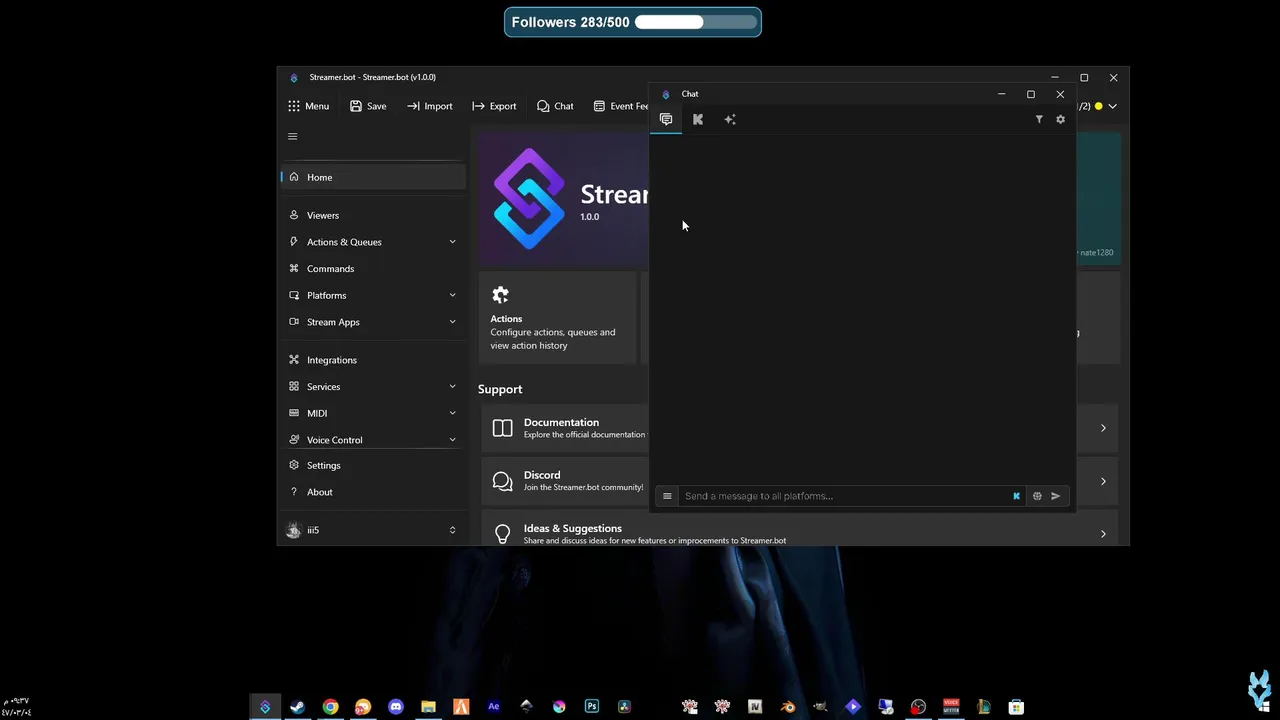Open the Discord community link
The width and height of the screenshot is (1280, 720).
click(565, 481)
